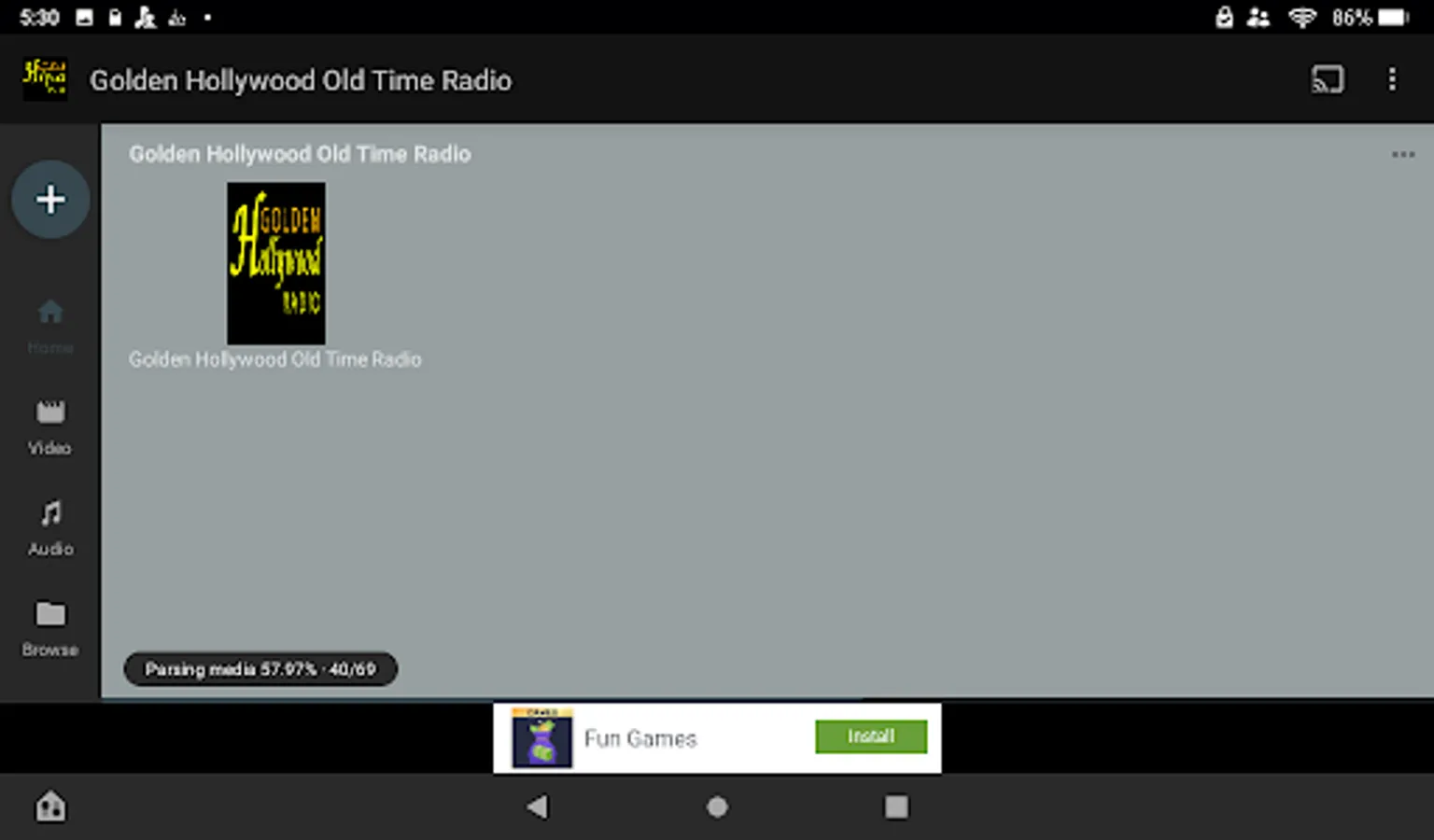Open the Home section in sidebar
This screenshot has height=840, width=1434.
point(50,327)
